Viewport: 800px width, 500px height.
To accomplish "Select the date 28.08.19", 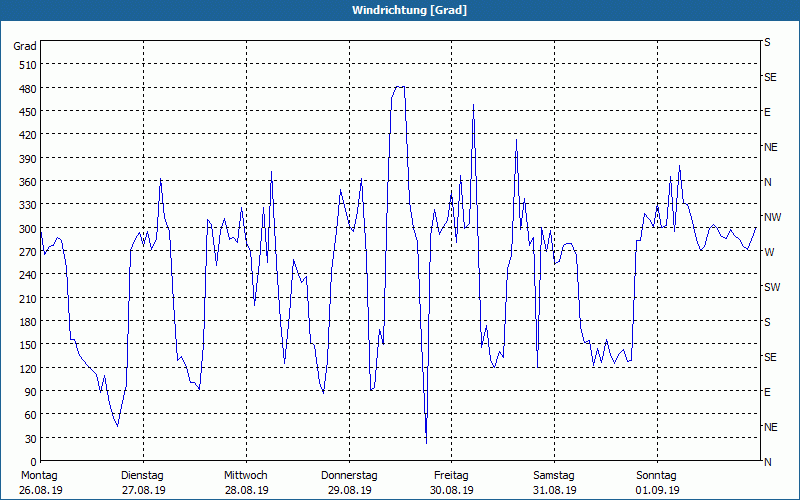I will pyautogui.click(x=246, y=491).
